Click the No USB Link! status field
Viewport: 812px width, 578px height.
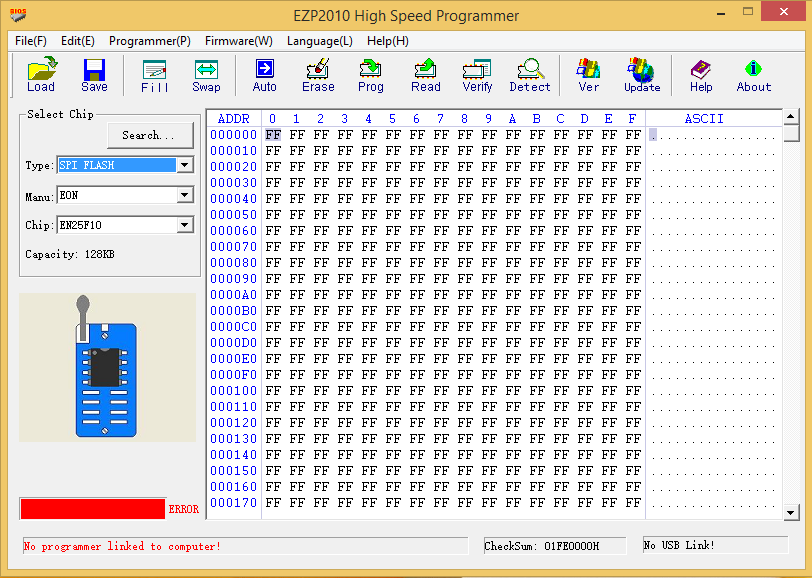(715, 545)
